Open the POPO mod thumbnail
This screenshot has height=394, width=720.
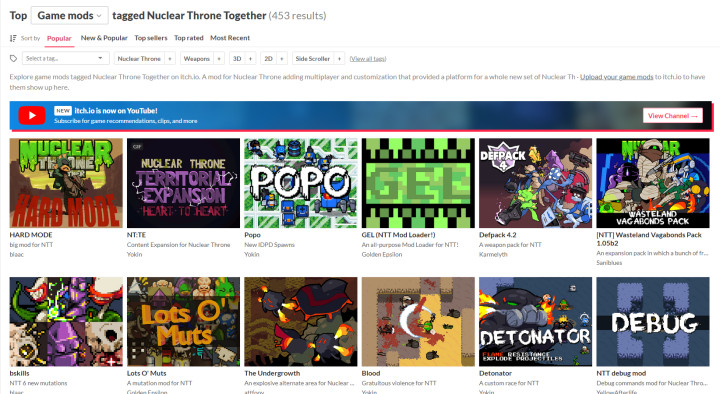coord(301,183)
